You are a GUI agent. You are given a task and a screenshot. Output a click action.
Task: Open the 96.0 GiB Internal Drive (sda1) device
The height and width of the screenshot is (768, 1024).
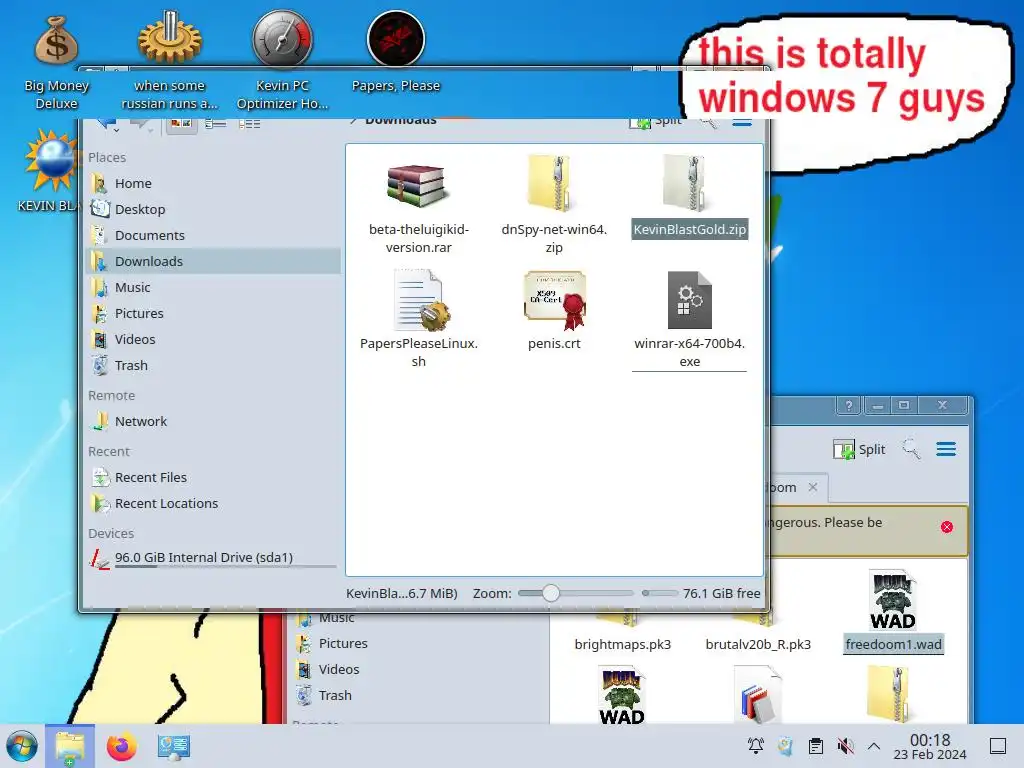click(213, 558)
